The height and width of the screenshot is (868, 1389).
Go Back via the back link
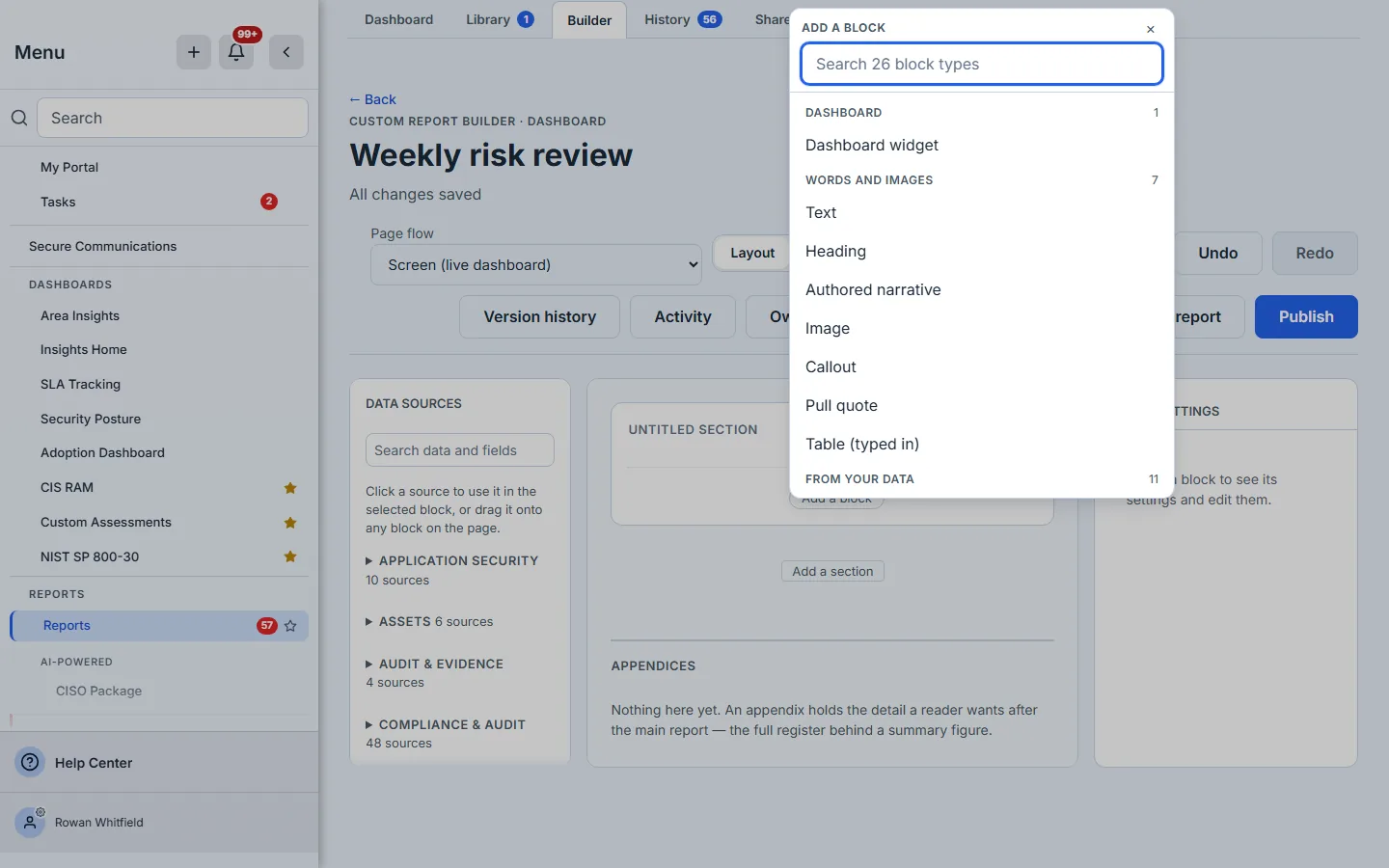372,99
